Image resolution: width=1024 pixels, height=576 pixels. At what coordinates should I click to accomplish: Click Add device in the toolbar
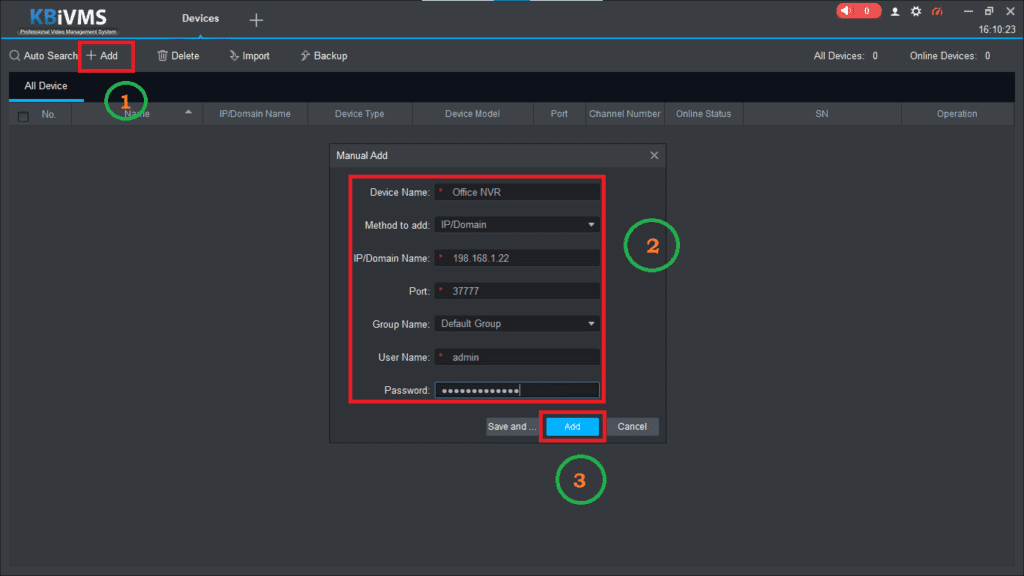pos(103,56)
